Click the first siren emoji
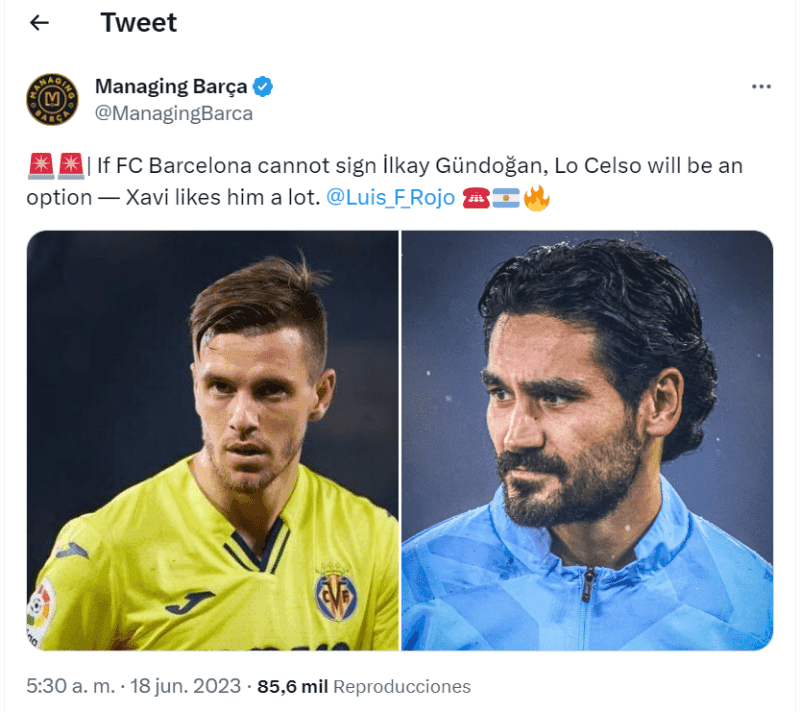 tap(41, 166)
